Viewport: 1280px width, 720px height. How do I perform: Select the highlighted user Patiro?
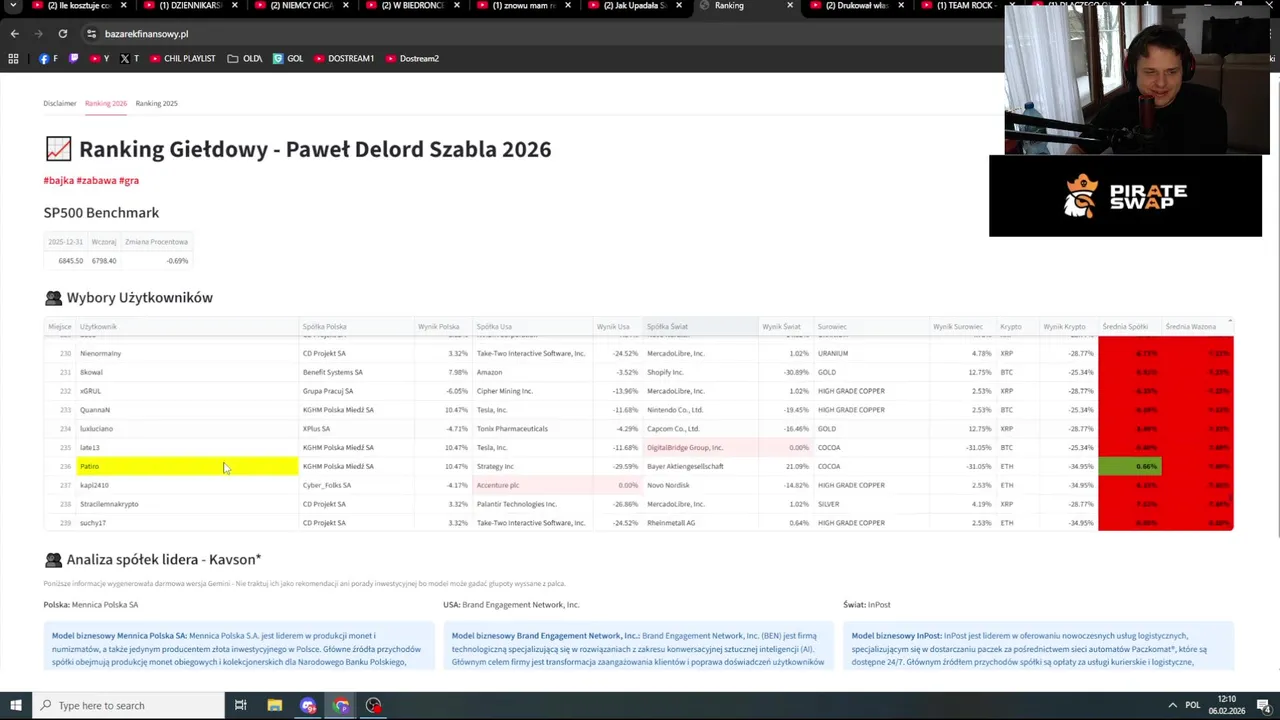point(188,466)
